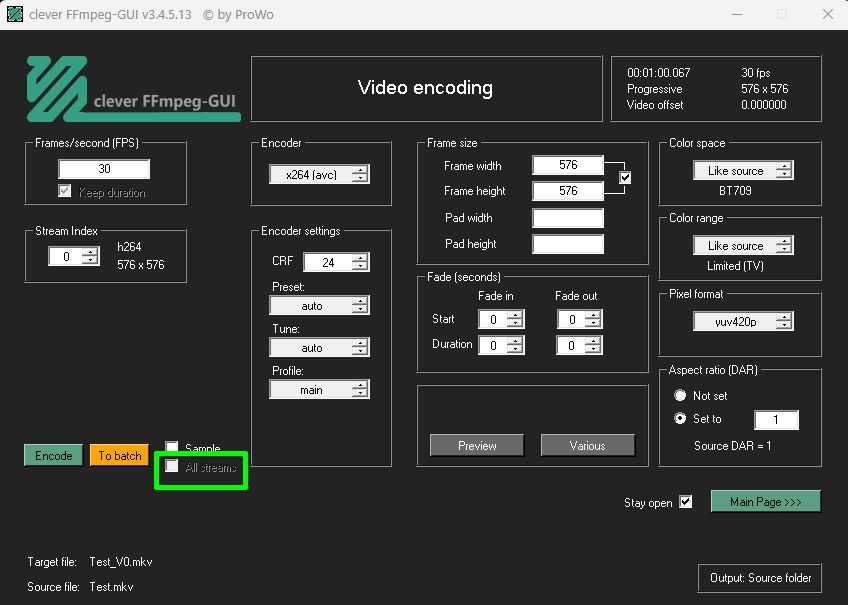This screenshot has height=605, width=848.
Task: Close the clever FFmpeg-GUI window
Action: pyautogui.click(x=827, y=14)
